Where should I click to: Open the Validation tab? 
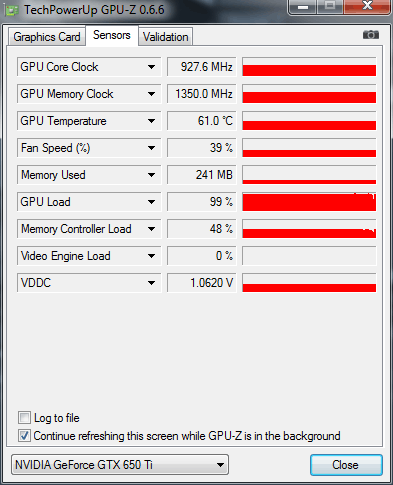(166, 37)
